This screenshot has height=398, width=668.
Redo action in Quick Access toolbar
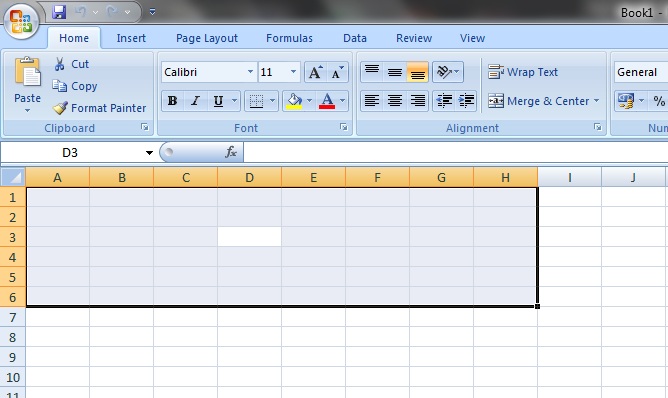[112, 12]
